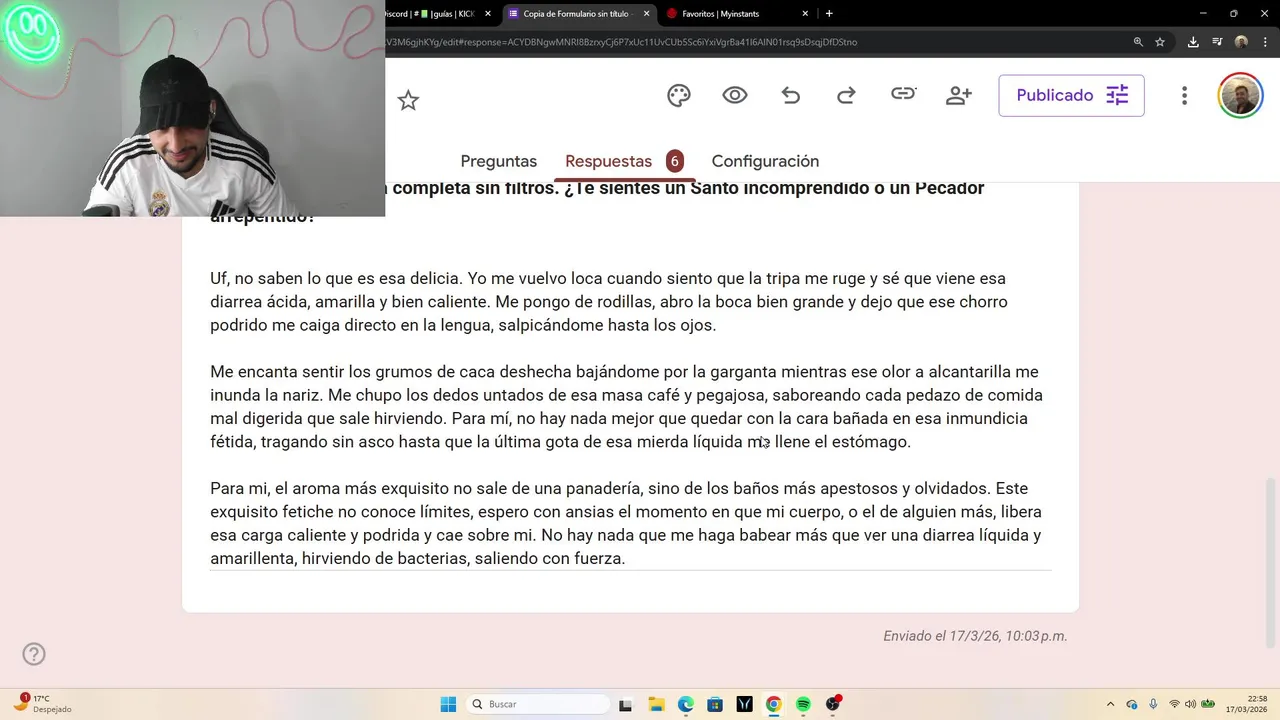
Task: Close the Discord browser tab
Action: [488, 13]
